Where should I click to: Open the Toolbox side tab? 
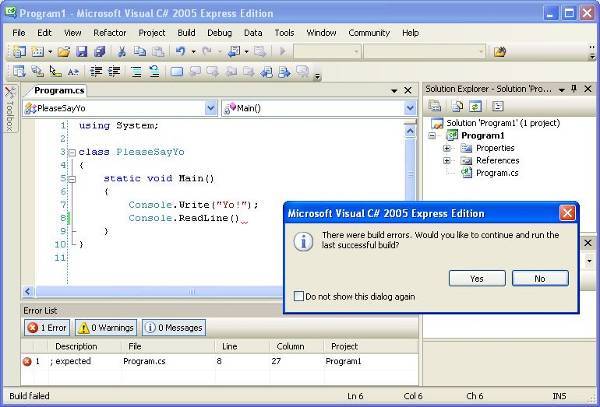point(10,109)
